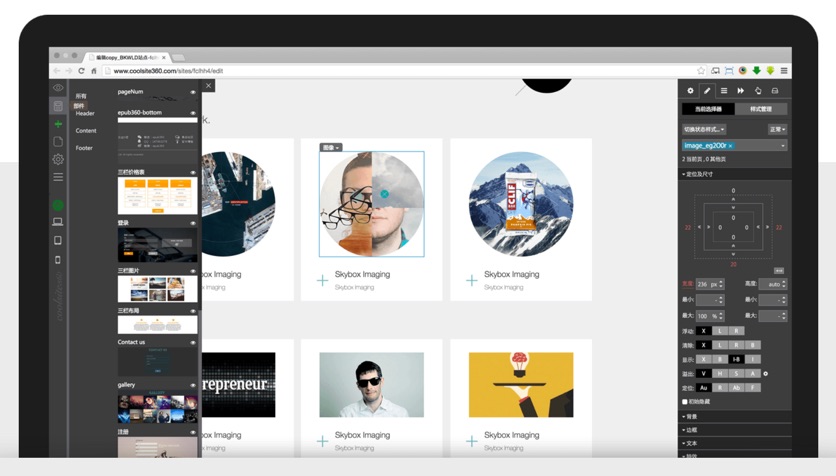The height and width of the screenshot is (476, 836).
Task: Click the green circle publish icon
Action: click(58, 205)
